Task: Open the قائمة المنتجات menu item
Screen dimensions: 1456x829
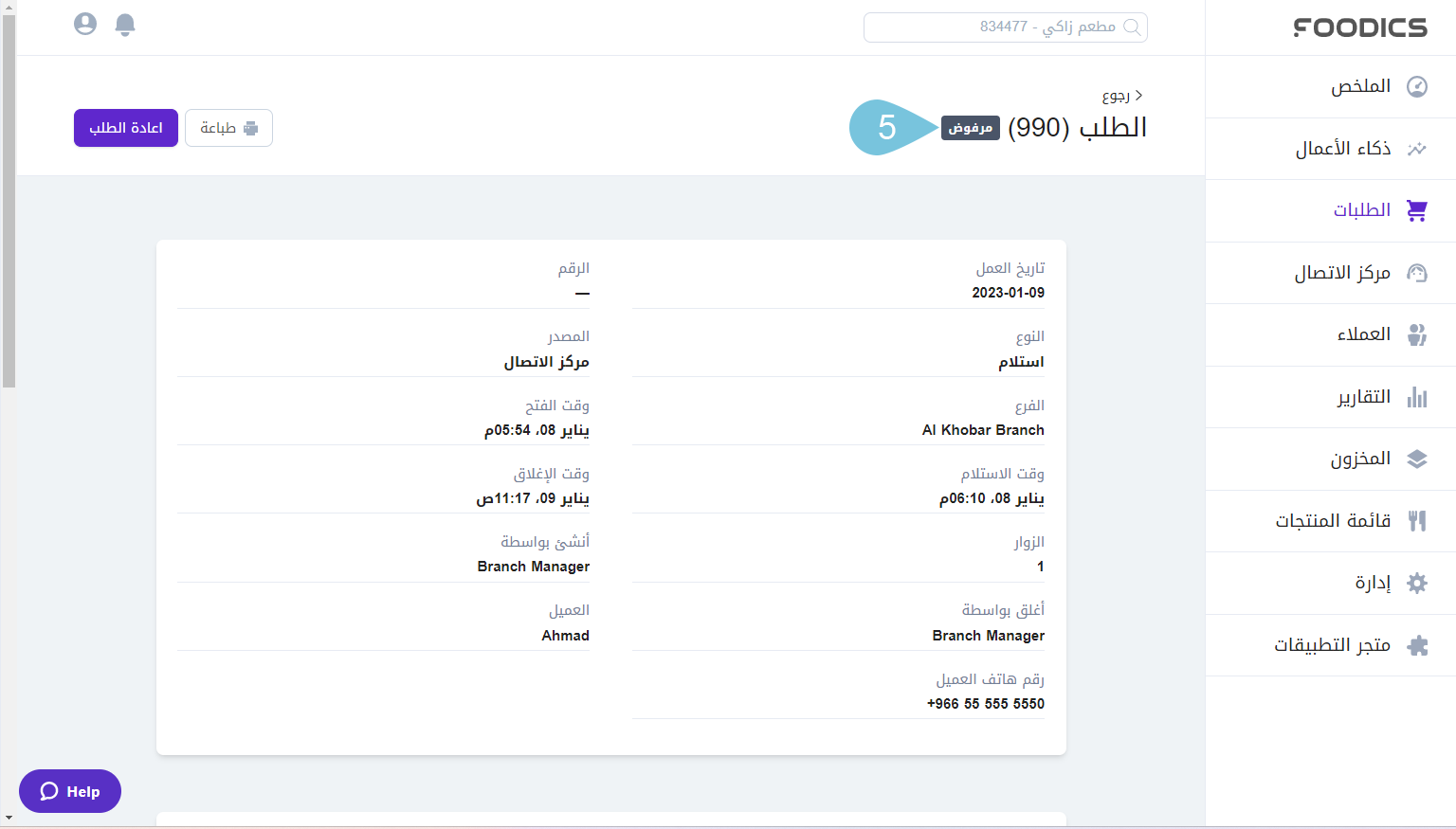Action: [x=1333, y=521]
